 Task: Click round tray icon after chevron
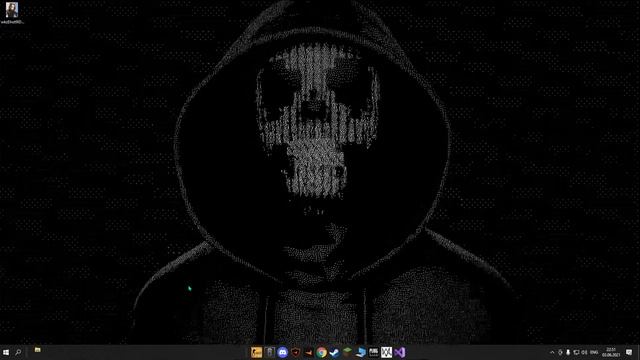[560, 352]
